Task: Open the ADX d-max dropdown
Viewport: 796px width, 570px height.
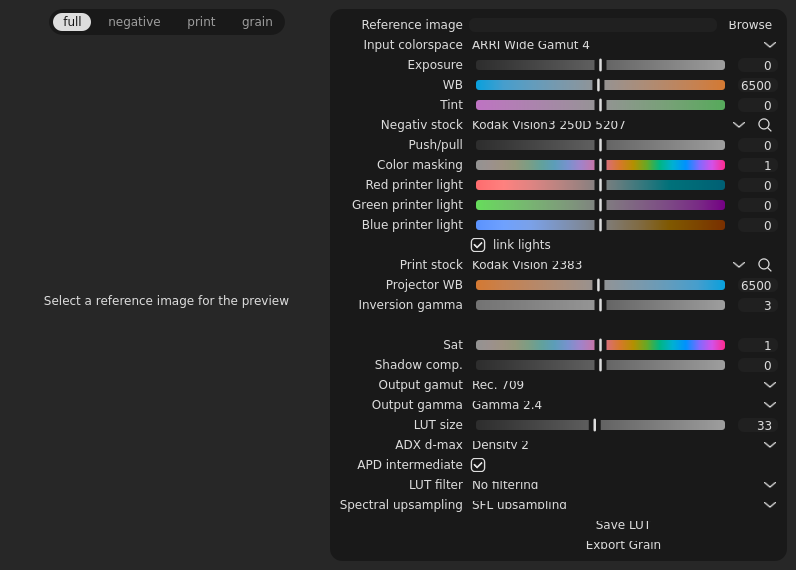Action: pyautogui.click(x=624, y=445)
